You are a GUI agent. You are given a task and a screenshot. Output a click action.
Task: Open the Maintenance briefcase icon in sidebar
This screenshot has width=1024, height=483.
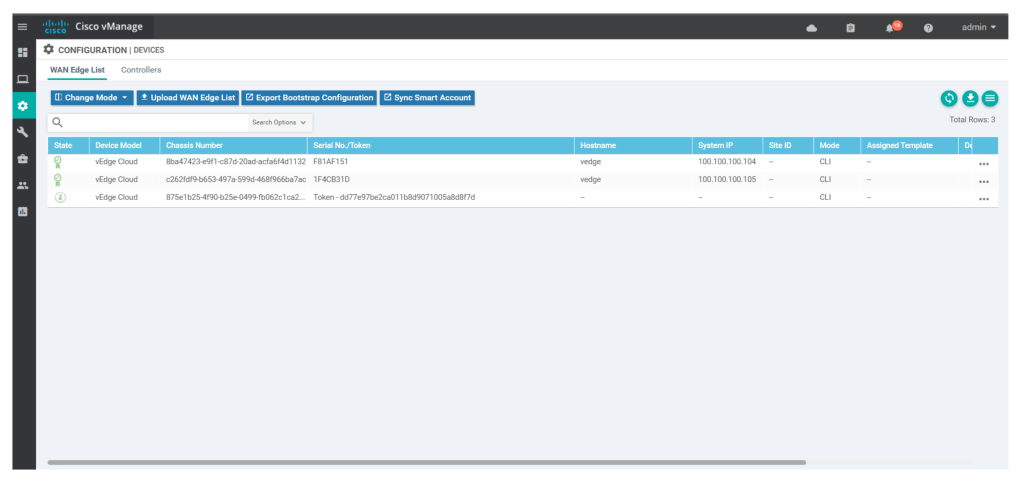(x=22, y=159)
